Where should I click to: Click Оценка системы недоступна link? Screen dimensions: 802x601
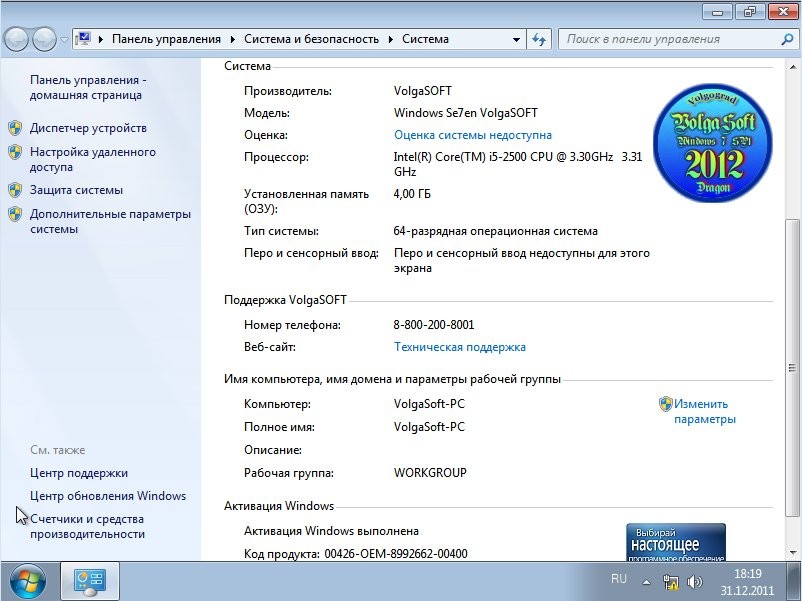(473, 135)
